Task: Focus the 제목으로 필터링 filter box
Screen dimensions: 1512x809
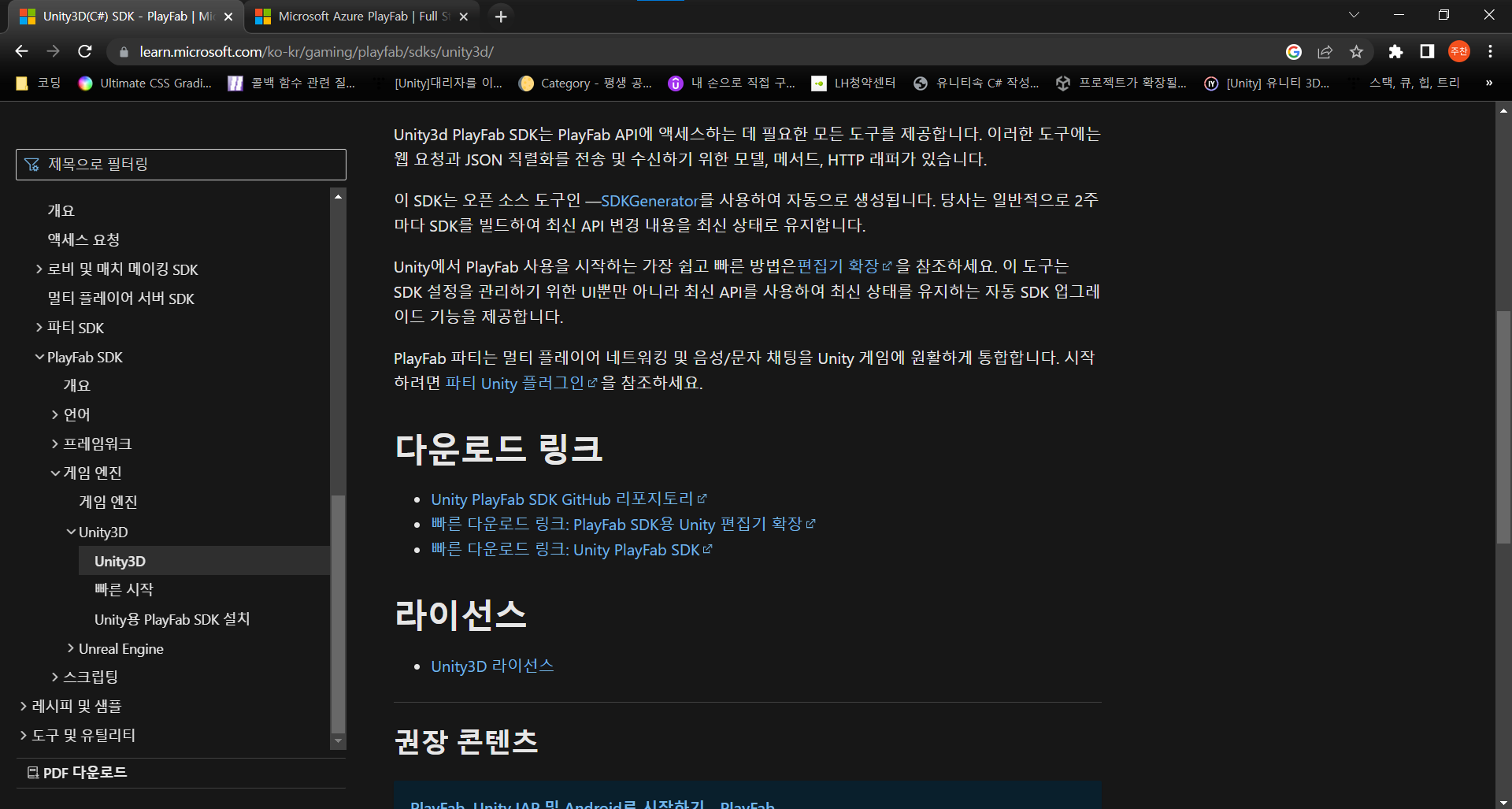Action: pyautogui.click(x=181, y=165)
